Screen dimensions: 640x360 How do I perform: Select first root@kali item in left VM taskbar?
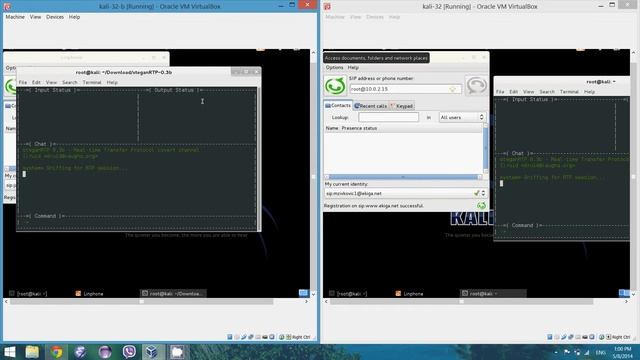click(28, 293)
